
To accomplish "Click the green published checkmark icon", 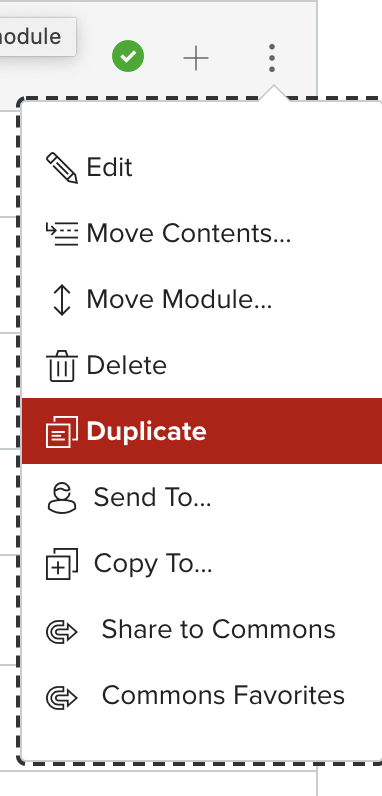I will [x=128, y=56].
